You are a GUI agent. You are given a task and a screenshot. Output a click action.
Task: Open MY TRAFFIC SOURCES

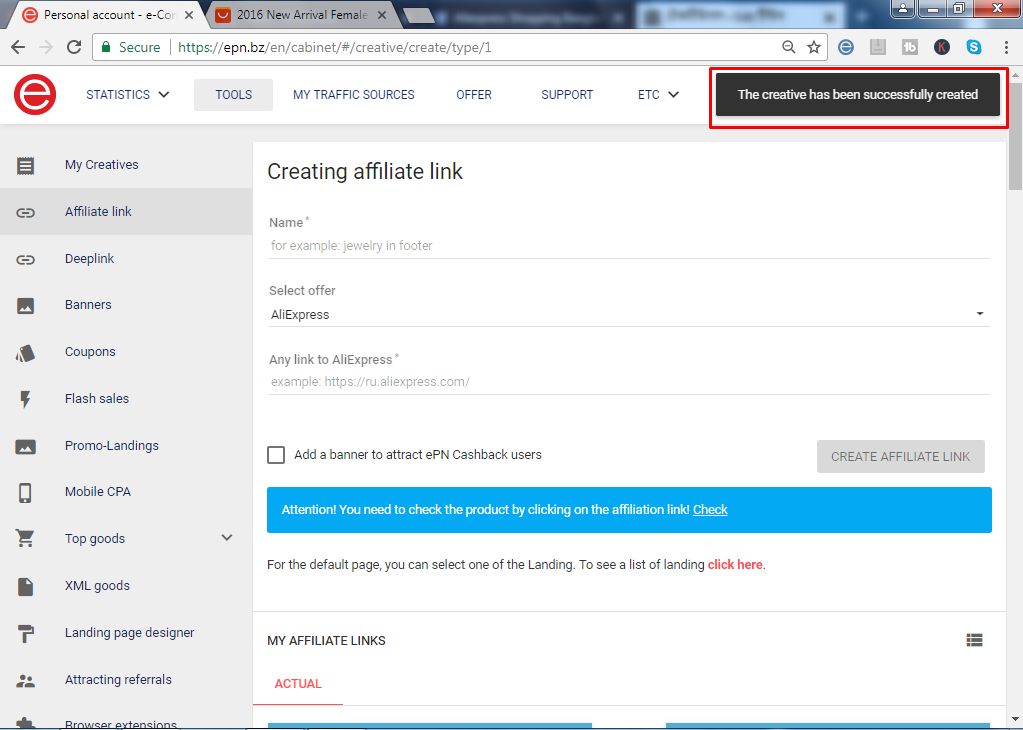pos(354,95)
